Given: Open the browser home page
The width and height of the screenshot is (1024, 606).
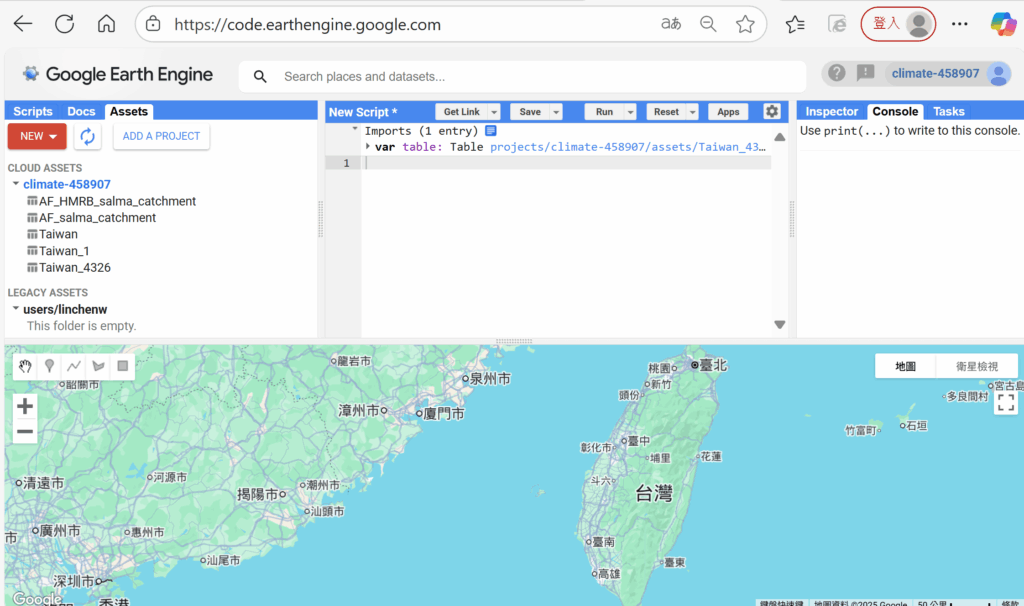Looking at the screenshot, I should coord(106,24).
